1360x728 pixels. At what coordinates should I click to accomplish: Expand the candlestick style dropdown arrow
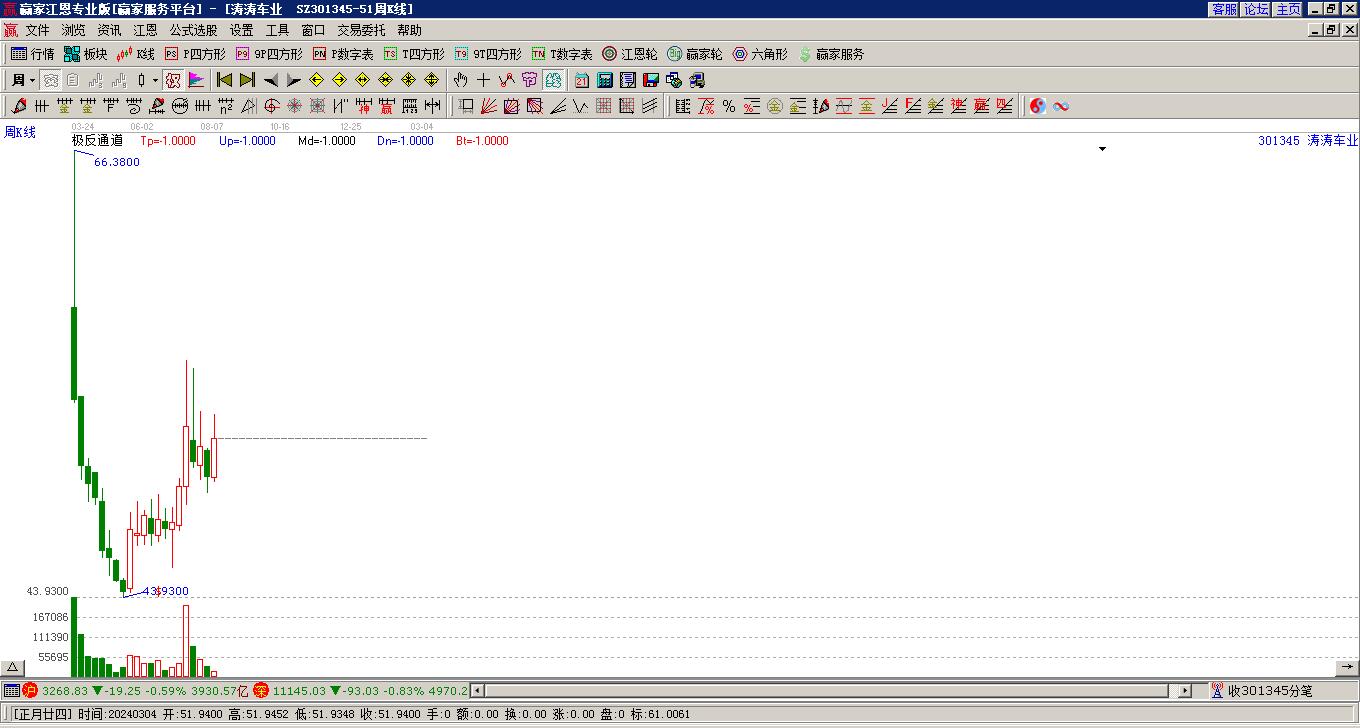155,80
